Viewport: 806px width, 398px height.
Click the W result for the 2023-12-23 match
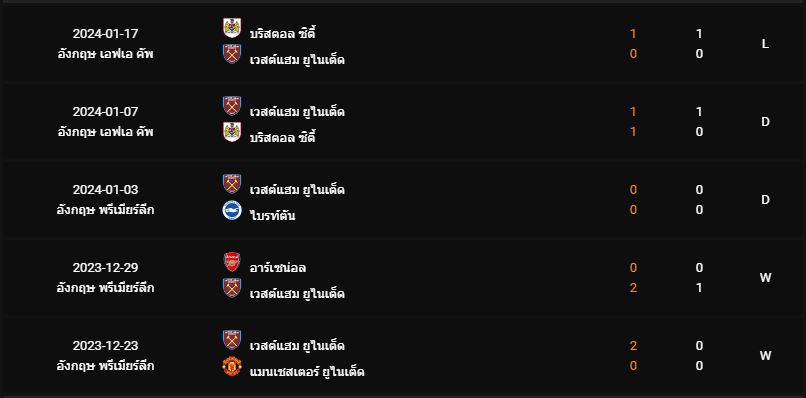point(765,356)
